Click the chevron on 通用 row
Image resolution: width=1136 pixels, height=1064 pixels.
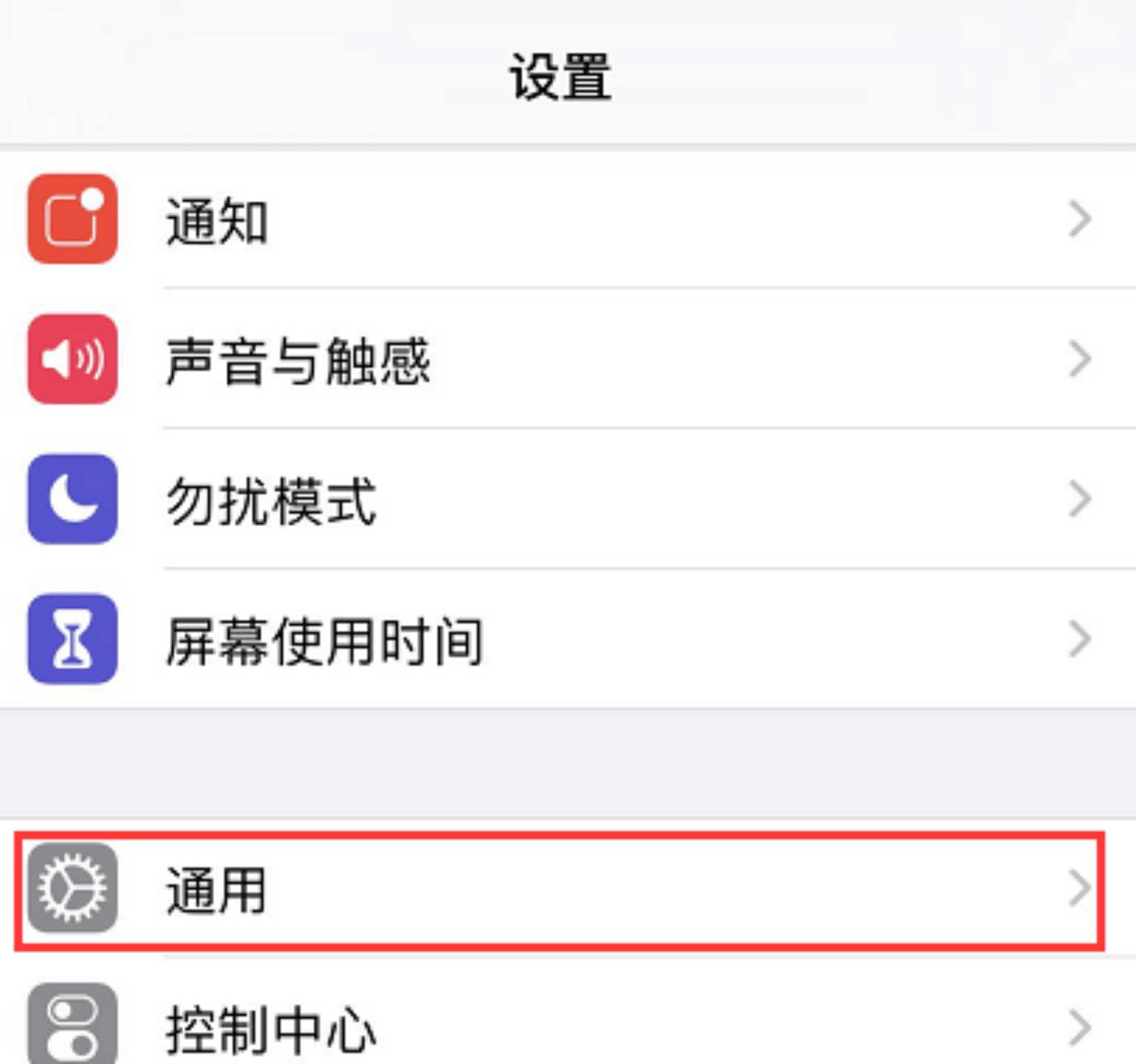(1080, 888)
